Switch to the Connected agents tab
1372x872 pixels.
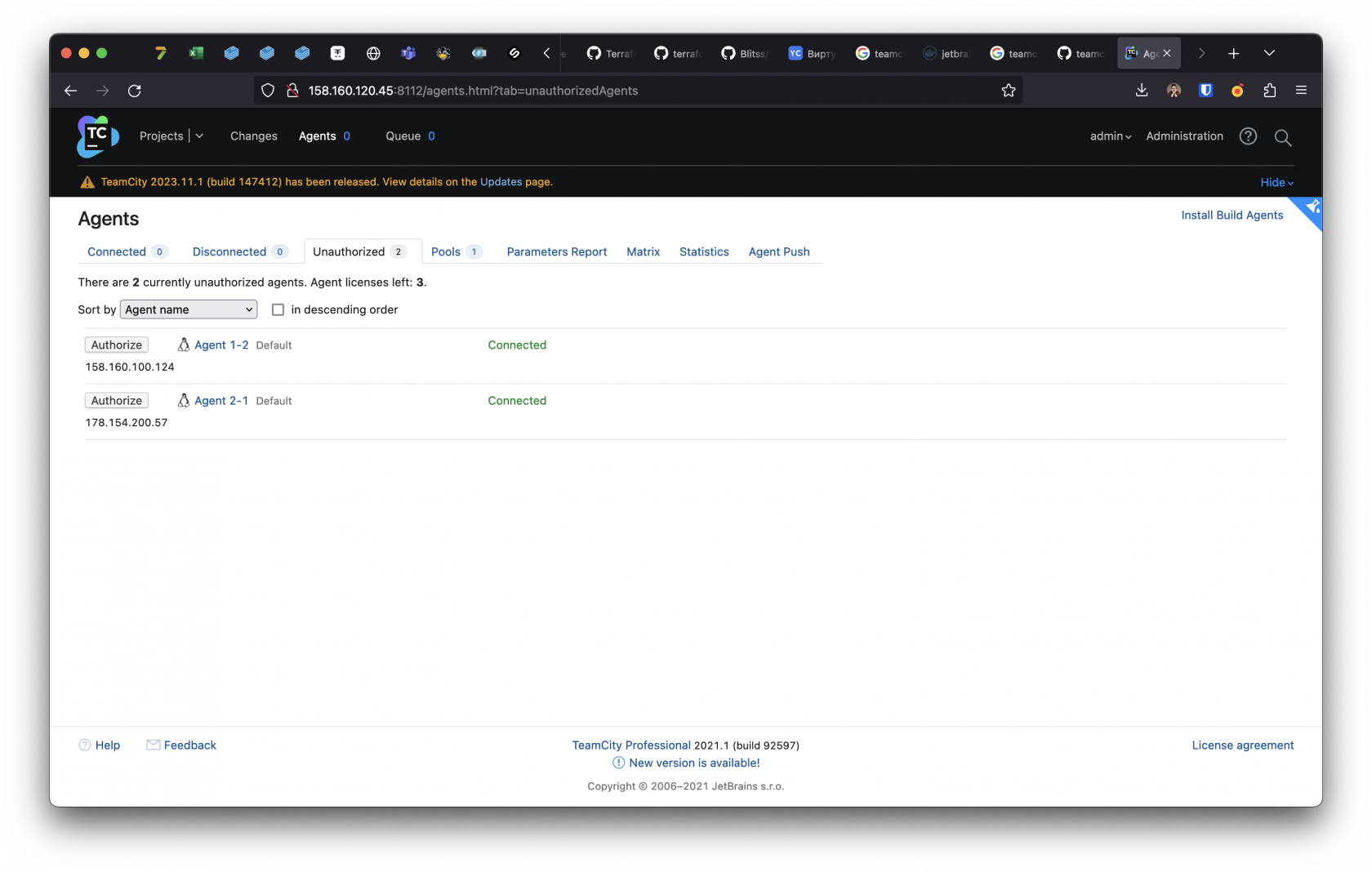click(x=117, y=251)
